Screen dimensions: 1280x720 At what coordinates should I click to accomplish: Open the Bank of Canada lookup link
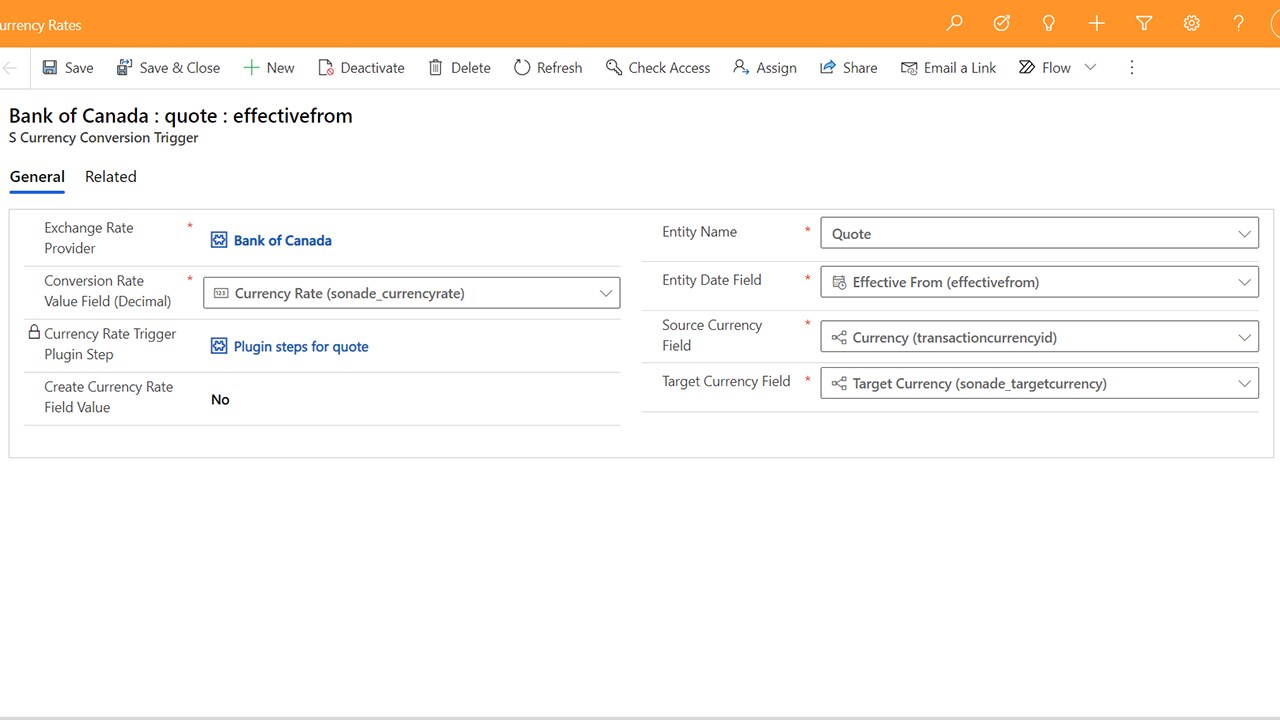[283, 240]
